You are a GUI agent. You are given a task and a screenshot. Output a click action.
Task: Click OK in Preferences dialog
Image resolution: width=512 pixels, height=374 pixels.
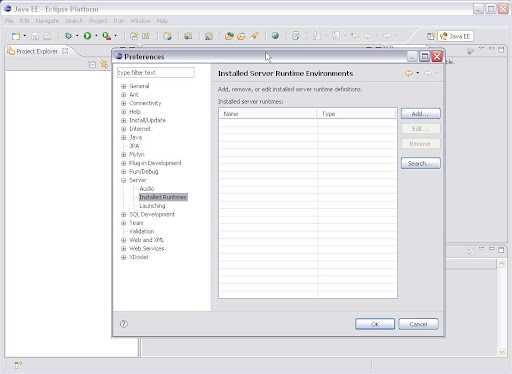coord(375,324)
